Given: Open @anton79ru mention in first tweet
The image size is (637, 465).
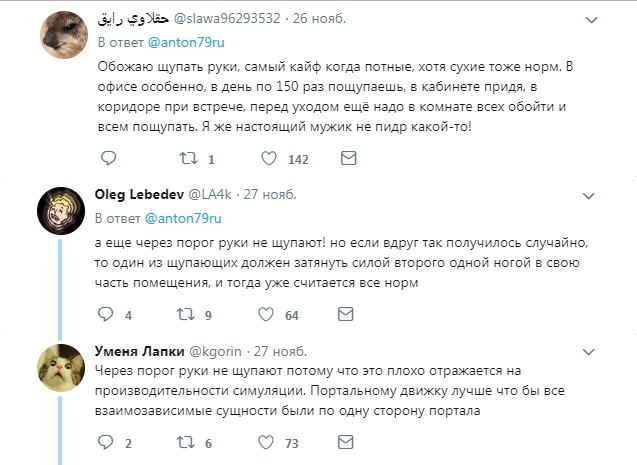Looking at the screenshot, I should (x=184, y=44).
